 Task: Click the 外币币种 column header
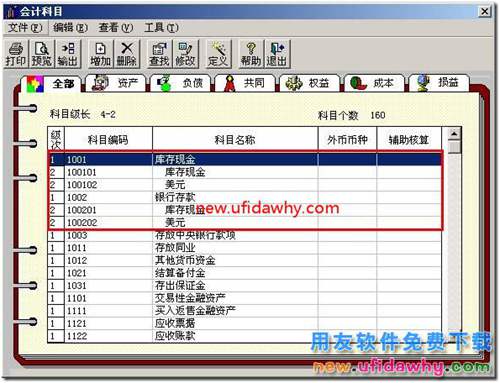point(347,139)
